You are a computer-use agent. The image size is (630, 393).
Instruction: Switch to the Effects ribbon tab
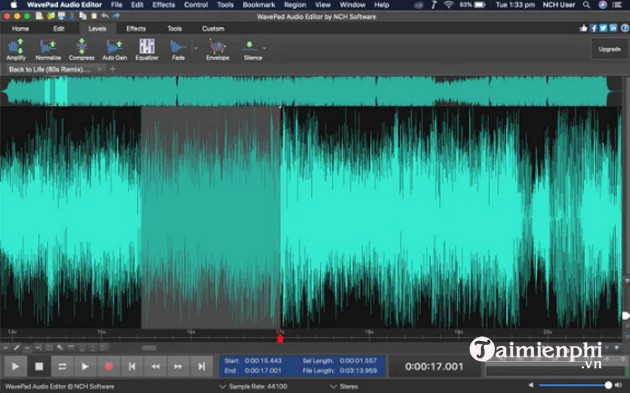click(136, 29)
